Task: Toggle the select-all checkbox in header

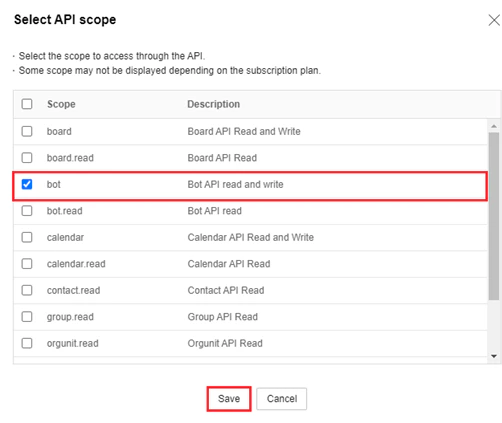Action: (x=27, y=104)
